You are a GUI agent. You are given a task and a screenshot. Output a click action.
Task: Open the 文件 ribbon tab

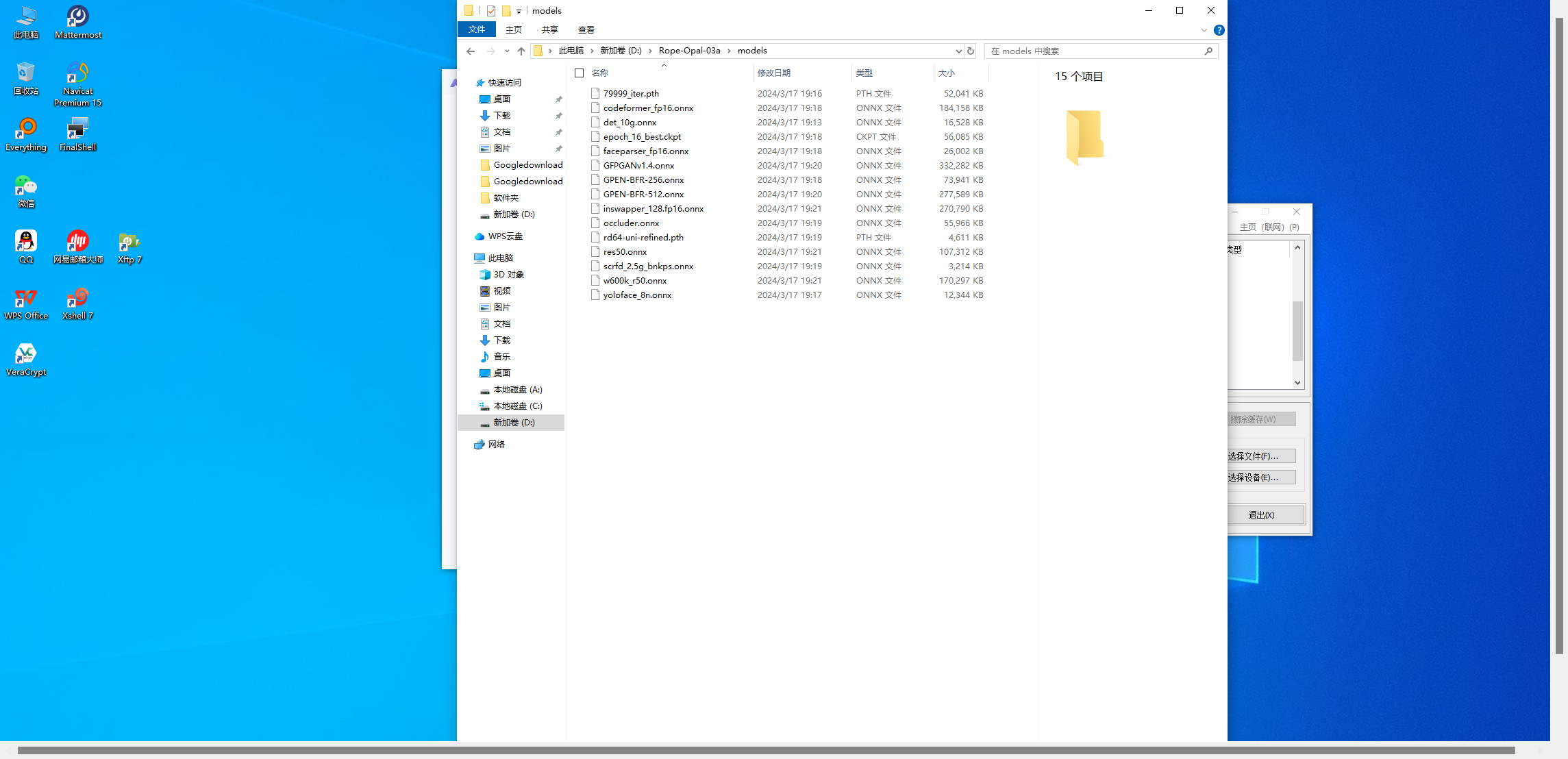477,29
